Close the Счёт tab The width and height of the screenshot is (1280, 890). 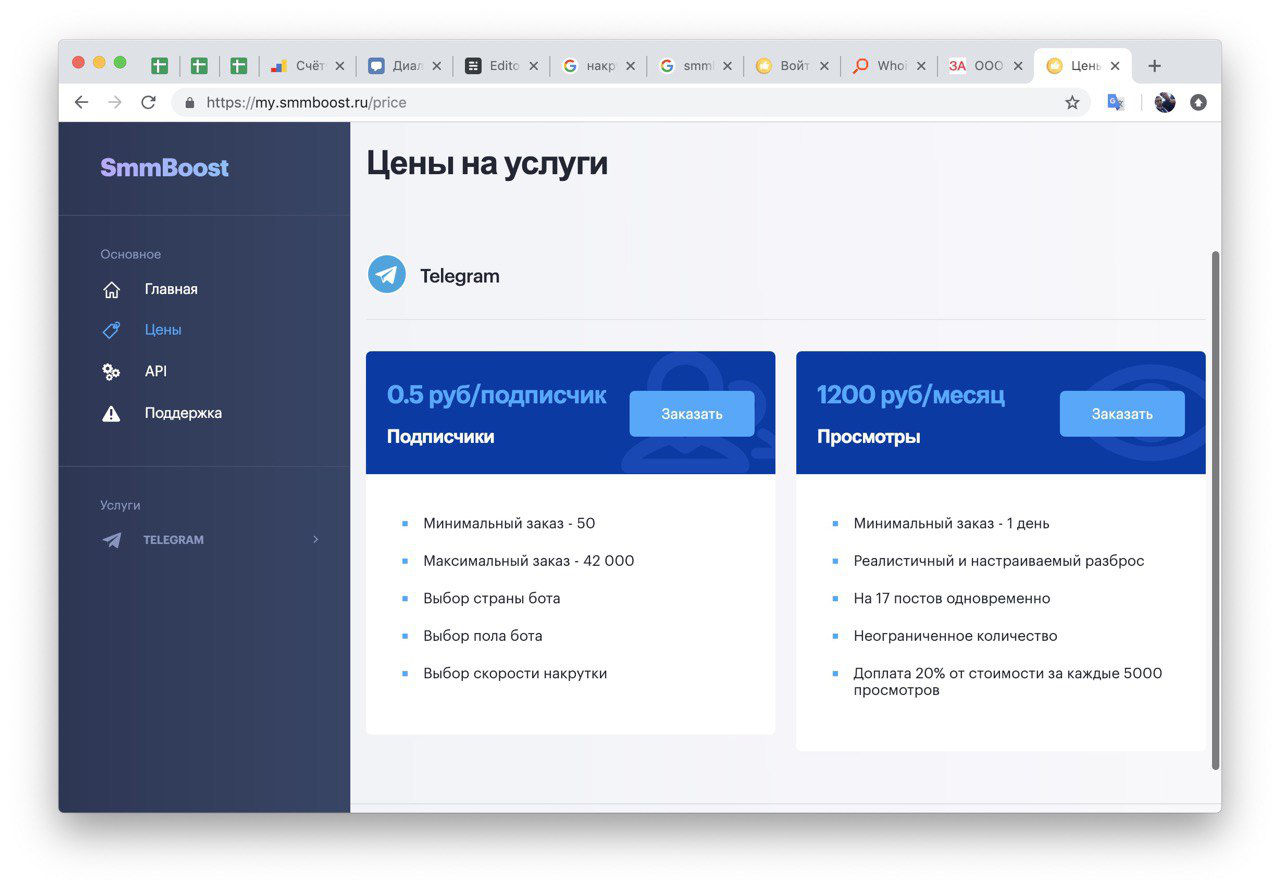[x=339, y=66]
